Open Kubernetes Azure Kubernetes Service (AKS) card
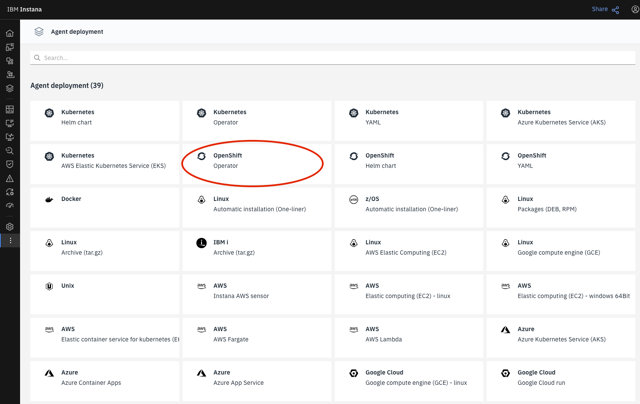 click(x=561, y=121)
